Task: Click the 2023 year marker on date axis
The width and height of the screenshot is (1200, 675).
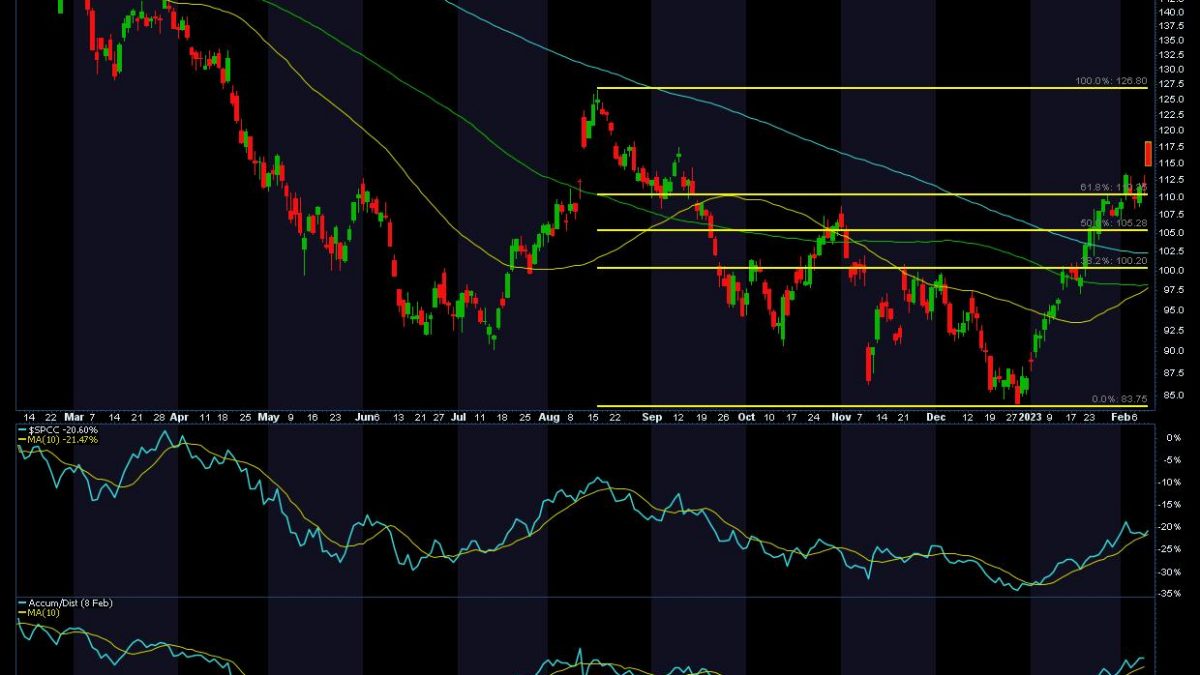Action: [1030, 416]
